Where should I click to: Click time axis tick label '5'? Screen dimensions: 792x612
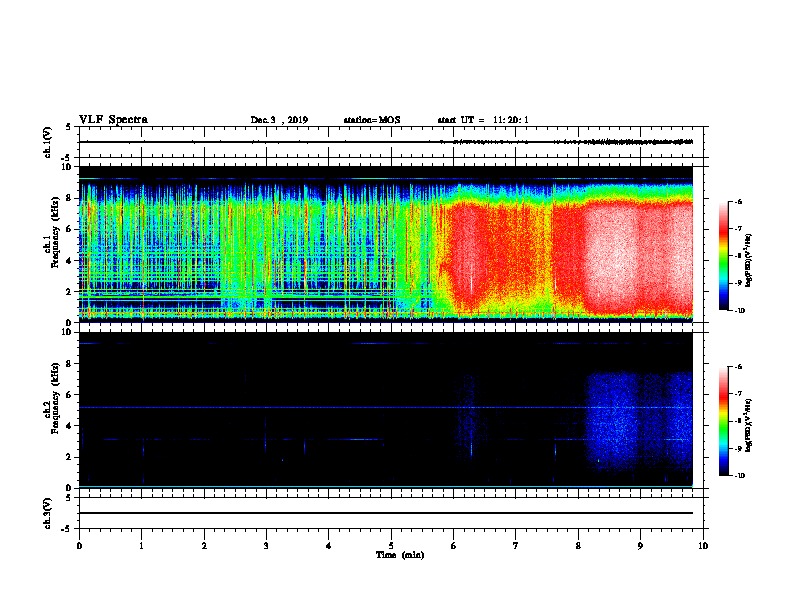click(391, 546)
